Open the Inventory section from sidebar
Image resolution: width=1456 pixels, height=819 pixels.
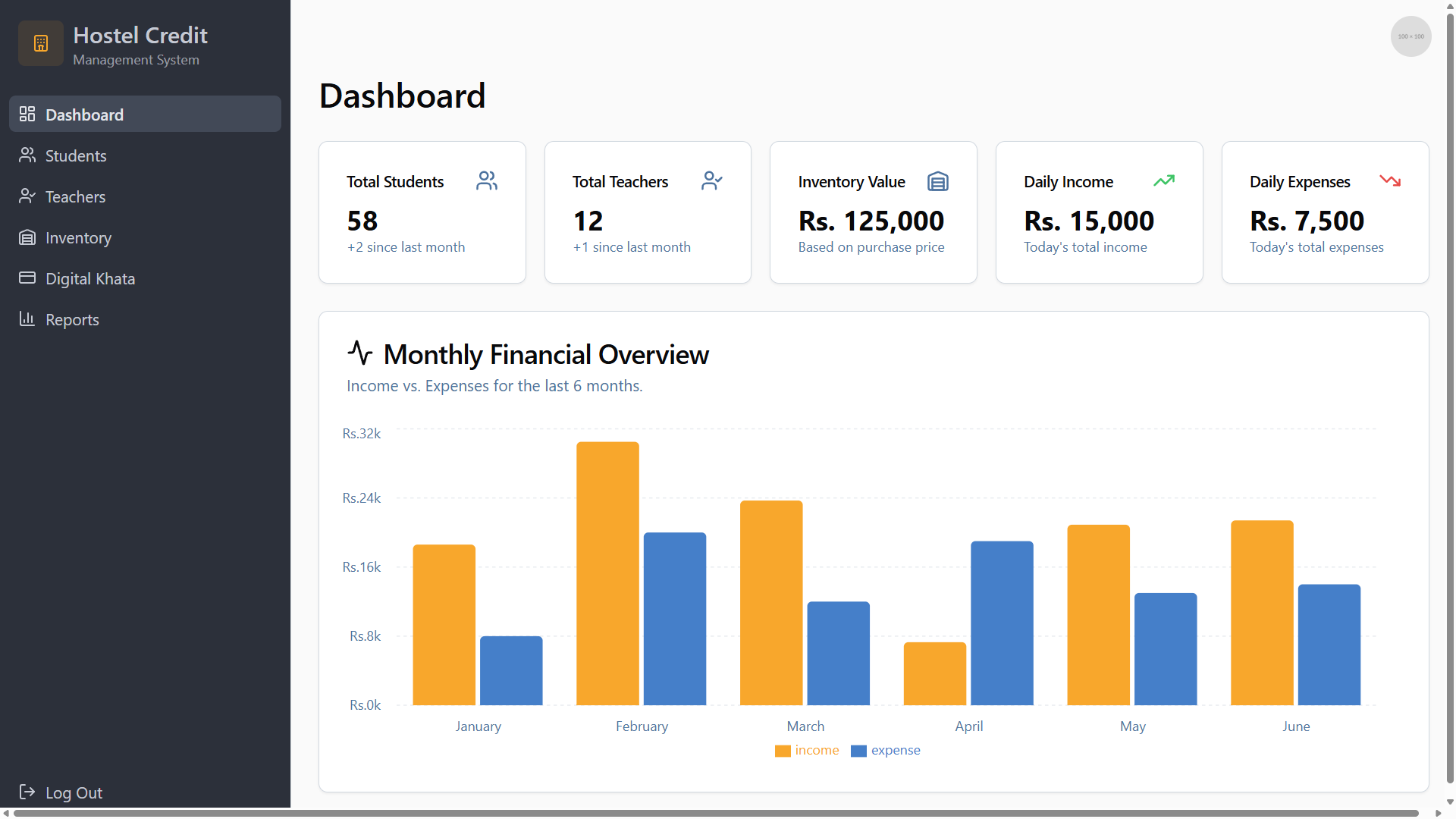tap(77, 237)
